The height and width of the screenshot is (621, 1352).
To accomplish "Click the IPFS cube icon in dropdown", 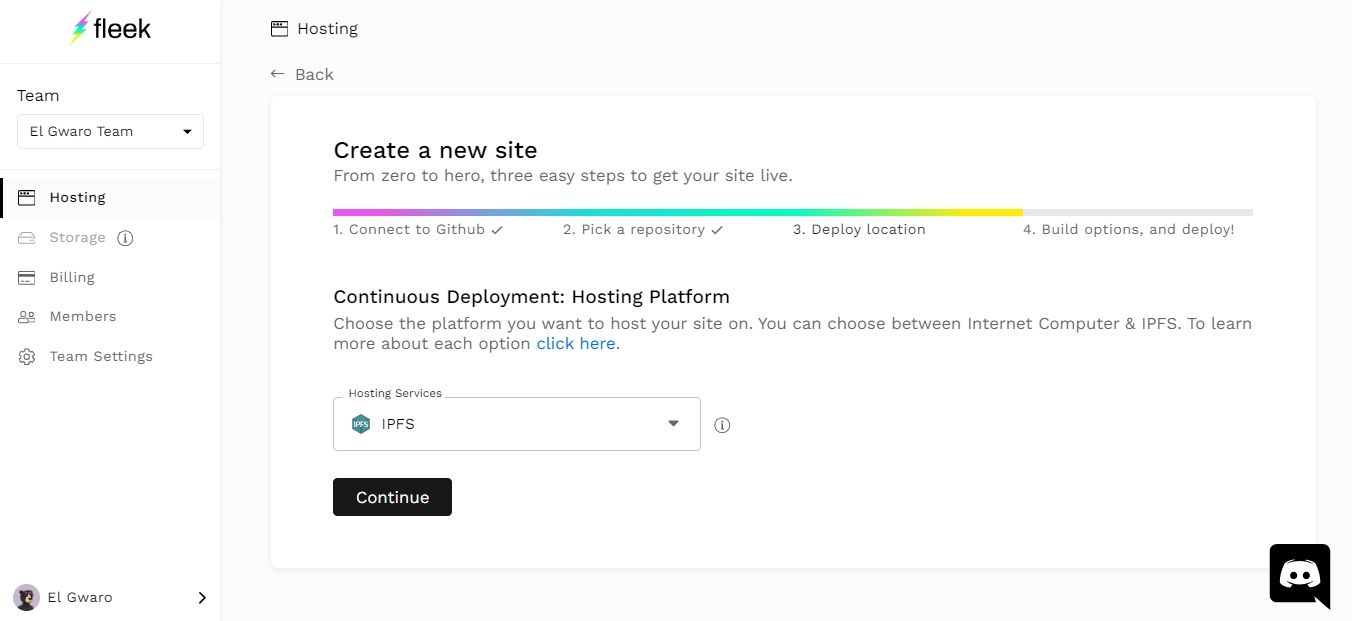I will (x=361, y=424).
